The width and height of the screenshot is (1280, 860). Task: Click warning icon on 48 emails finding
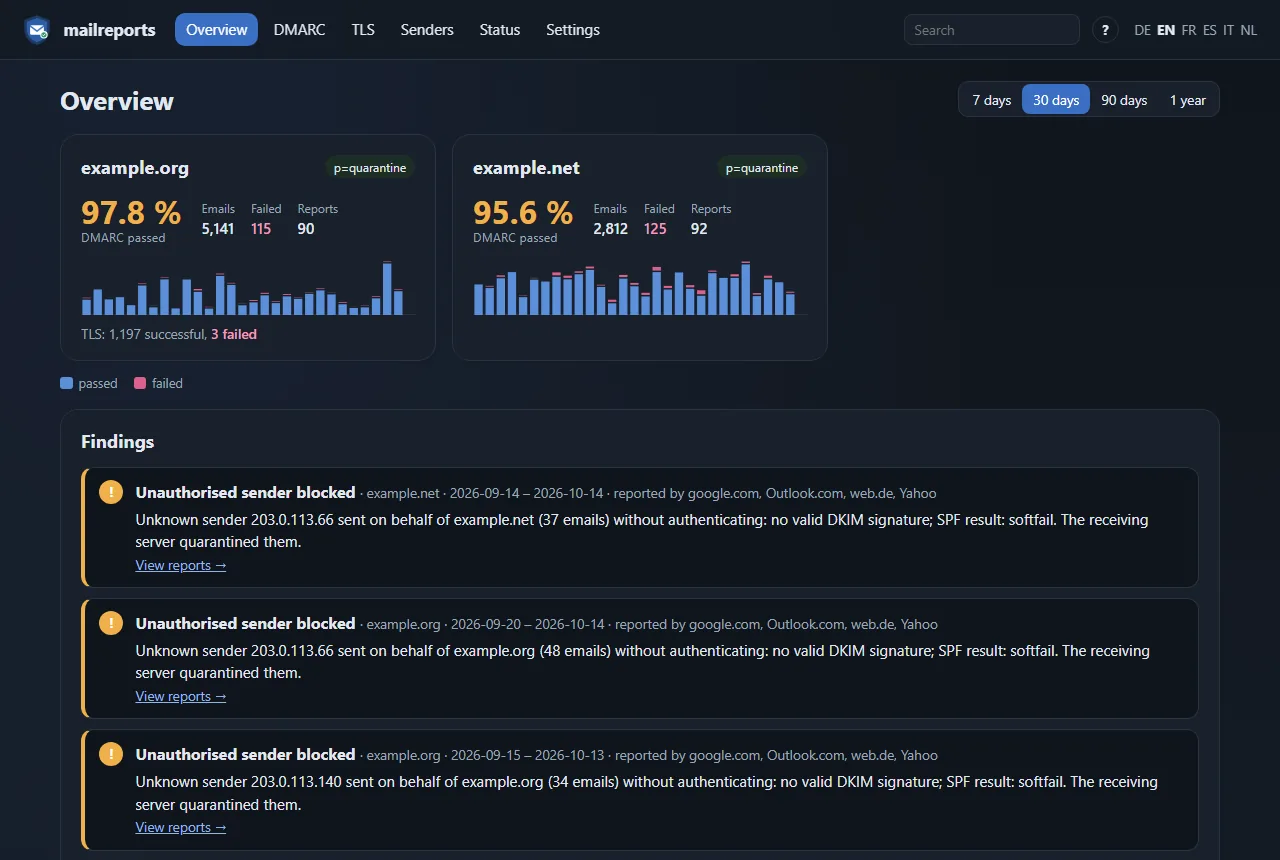tap(111, 623)
